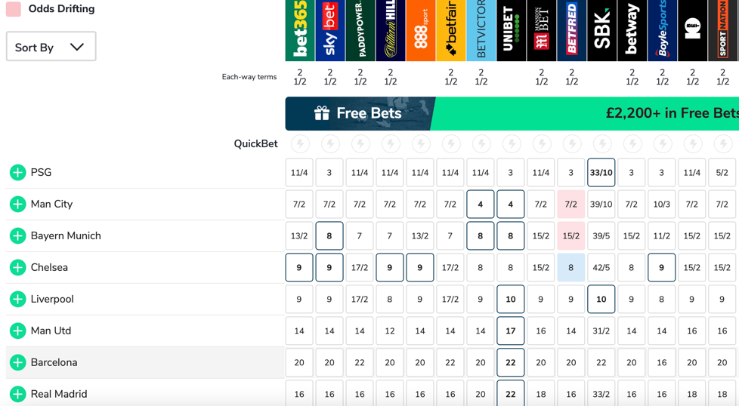
Task: Choose Chelsea odds of 42/5
Action: click(x=601, y=268)
